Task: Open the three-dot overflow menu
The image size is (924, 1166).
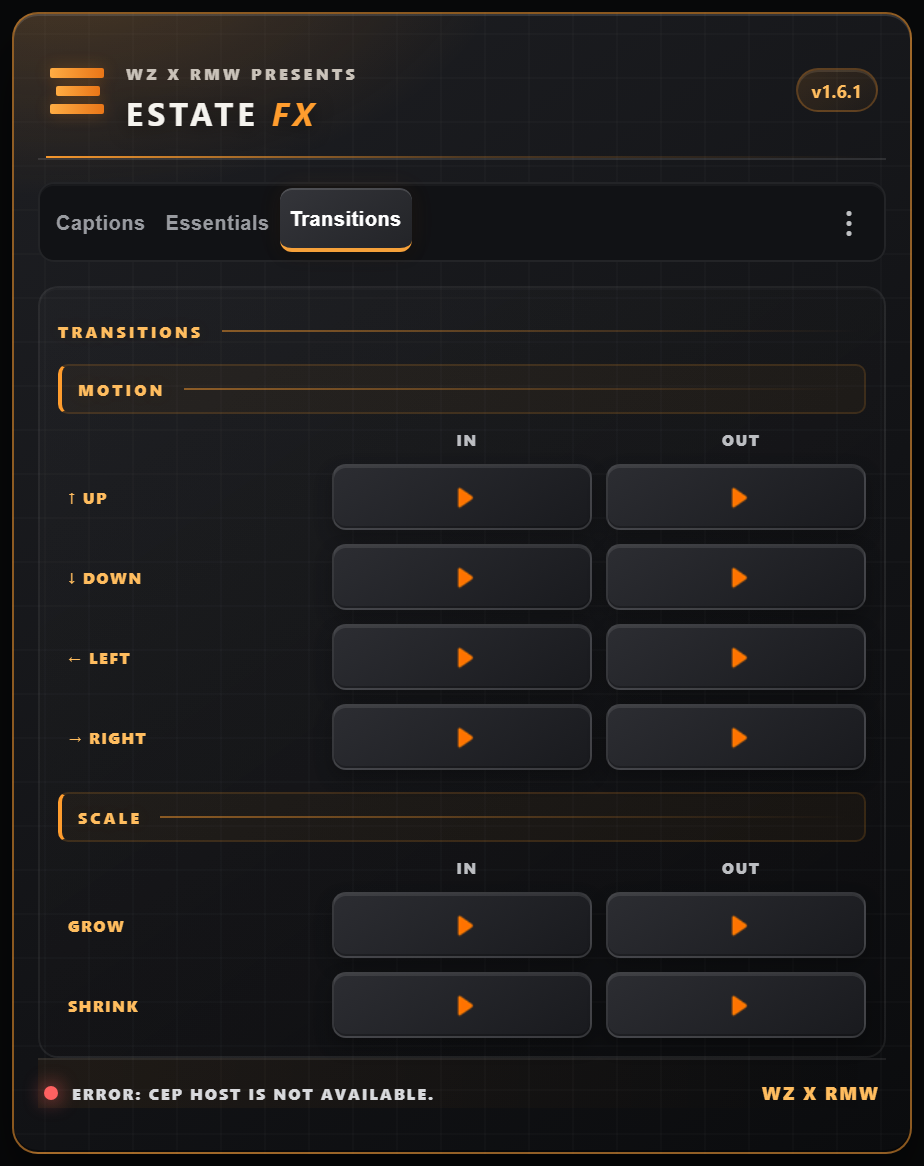Action: coord(848,223)
